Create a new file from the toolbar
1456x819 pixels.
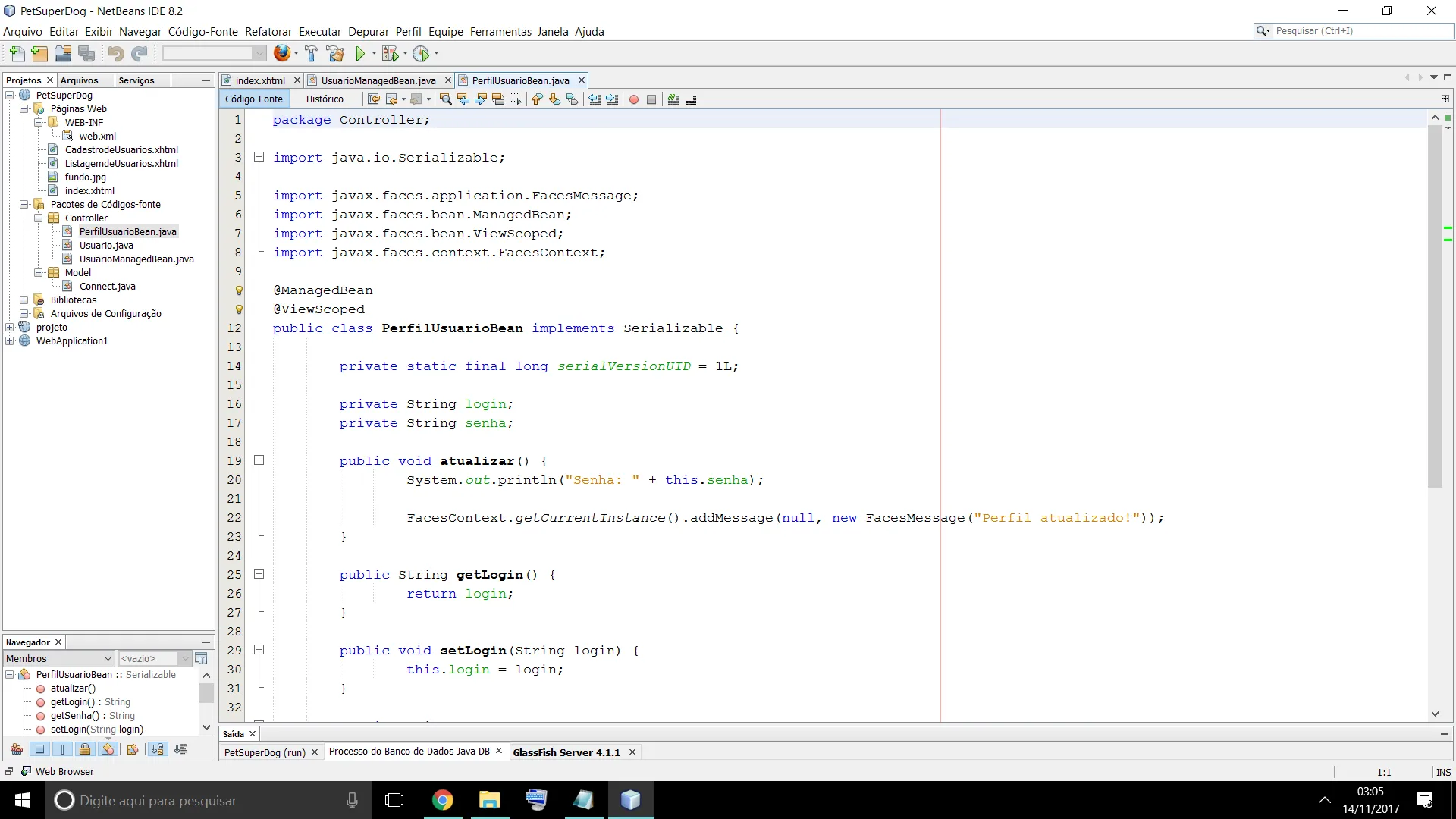[x=17, y=53]
